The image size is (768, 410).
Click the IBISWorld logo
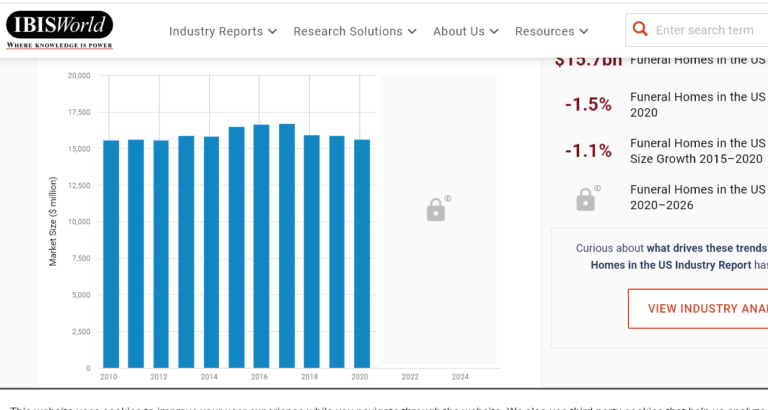pos(59,30)
